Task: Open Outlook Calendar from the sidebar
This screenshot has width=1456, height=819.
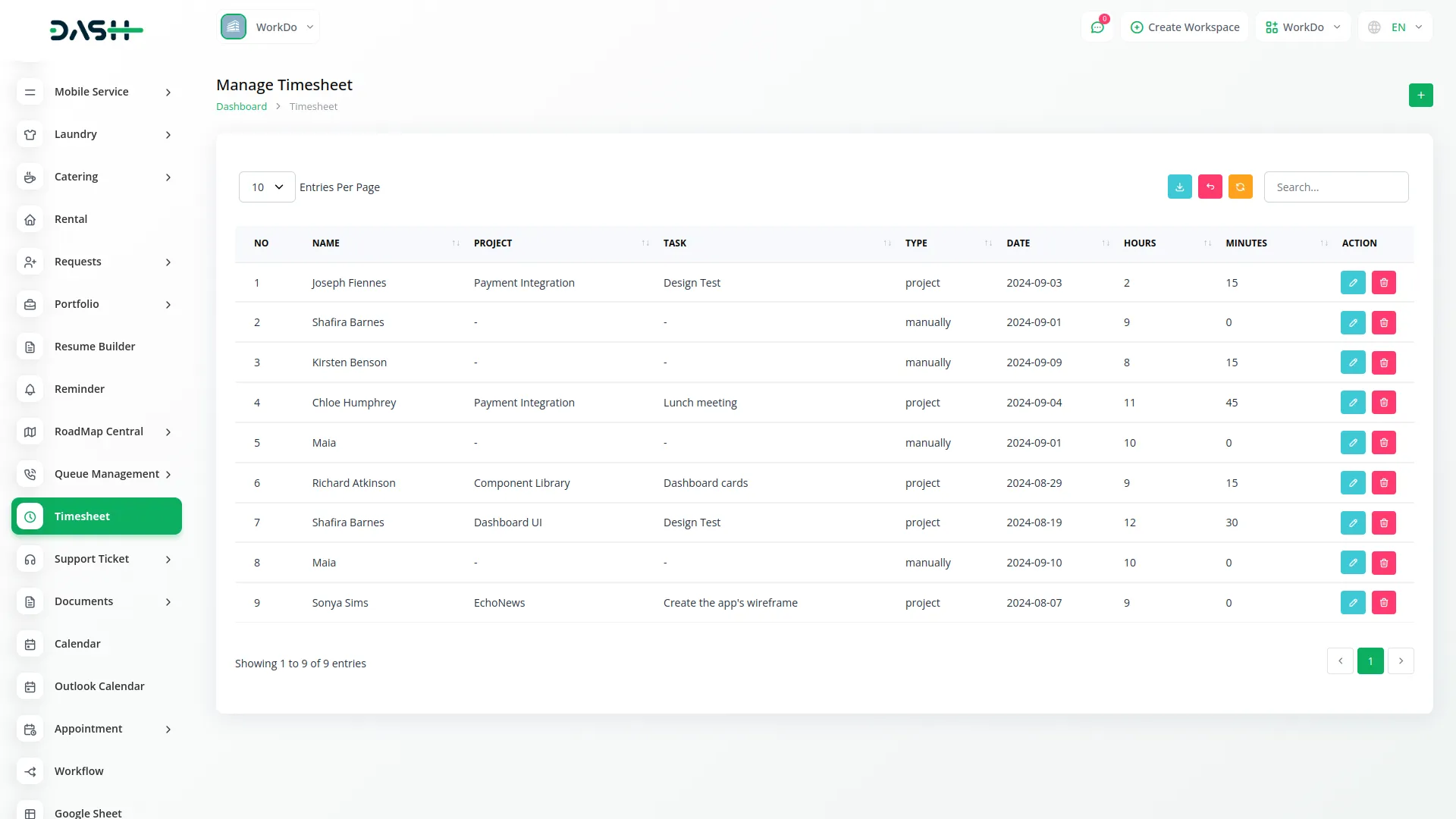Action: point(99,686)
